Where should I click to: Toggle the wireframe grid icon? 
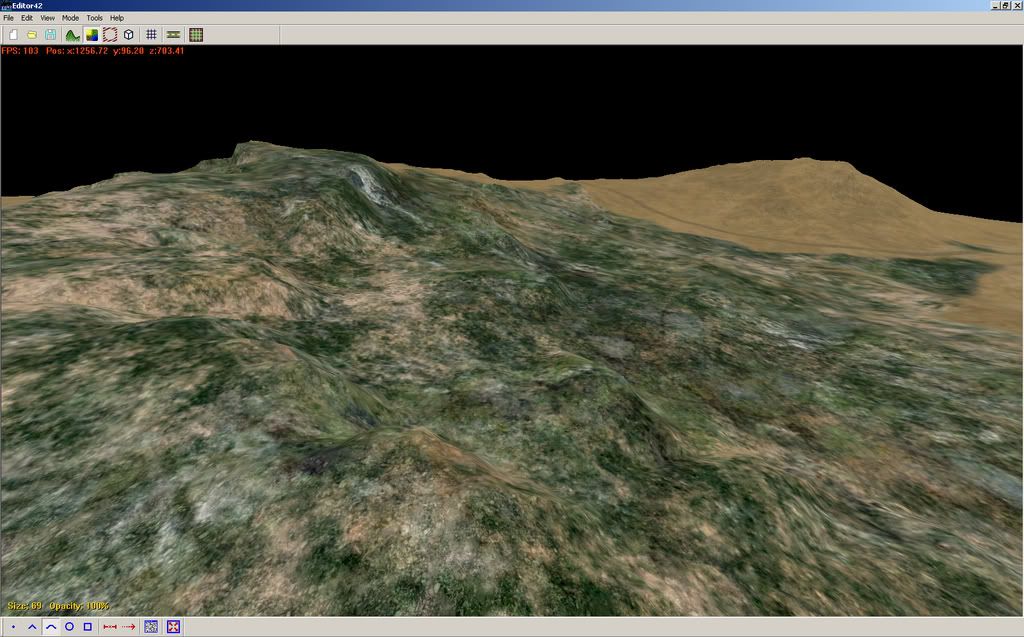point(151,35)
